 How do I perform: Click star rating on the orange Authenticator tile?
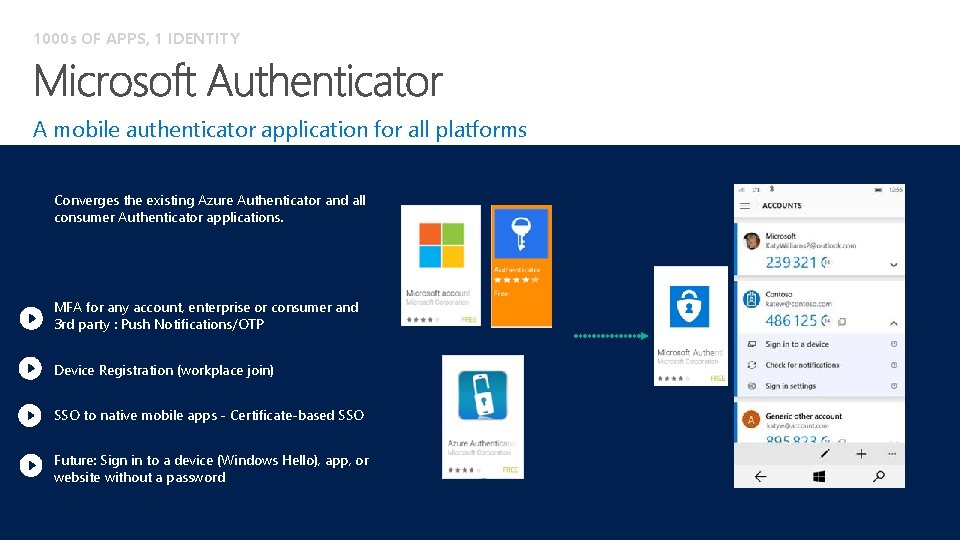(516, 280)
